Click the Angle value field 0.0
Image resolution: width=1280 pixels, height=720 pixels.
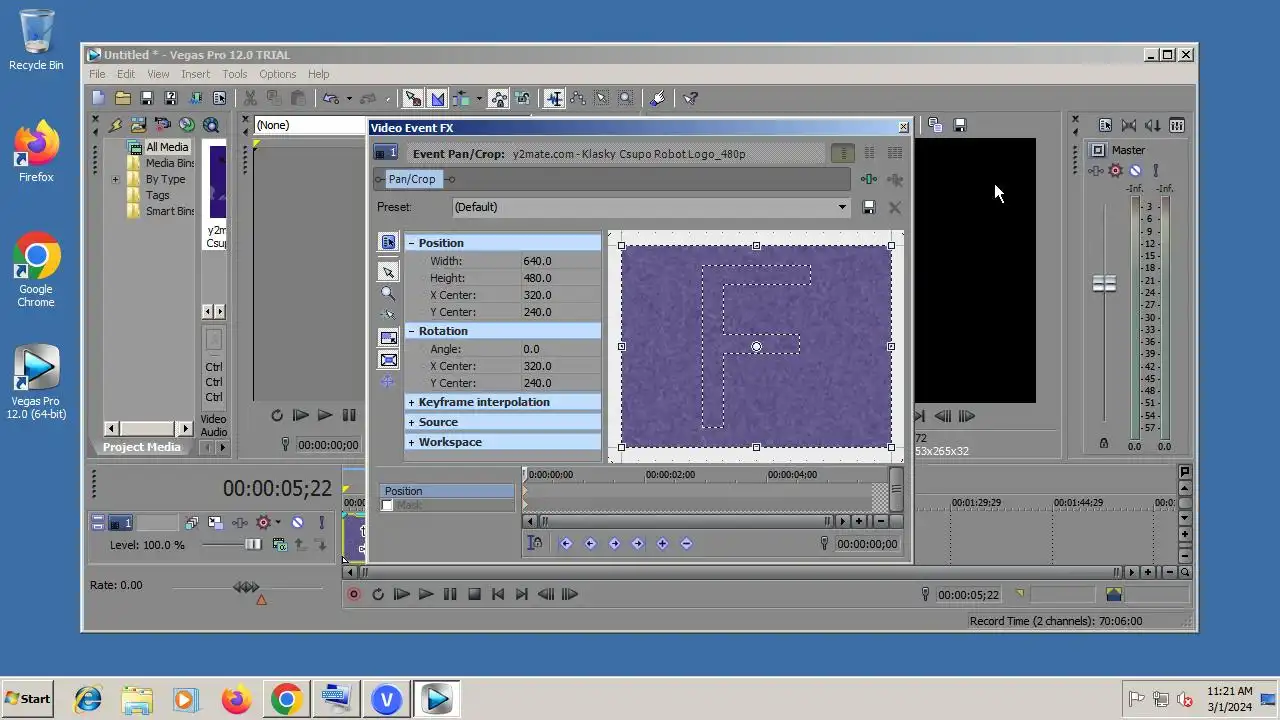[560, 349]
